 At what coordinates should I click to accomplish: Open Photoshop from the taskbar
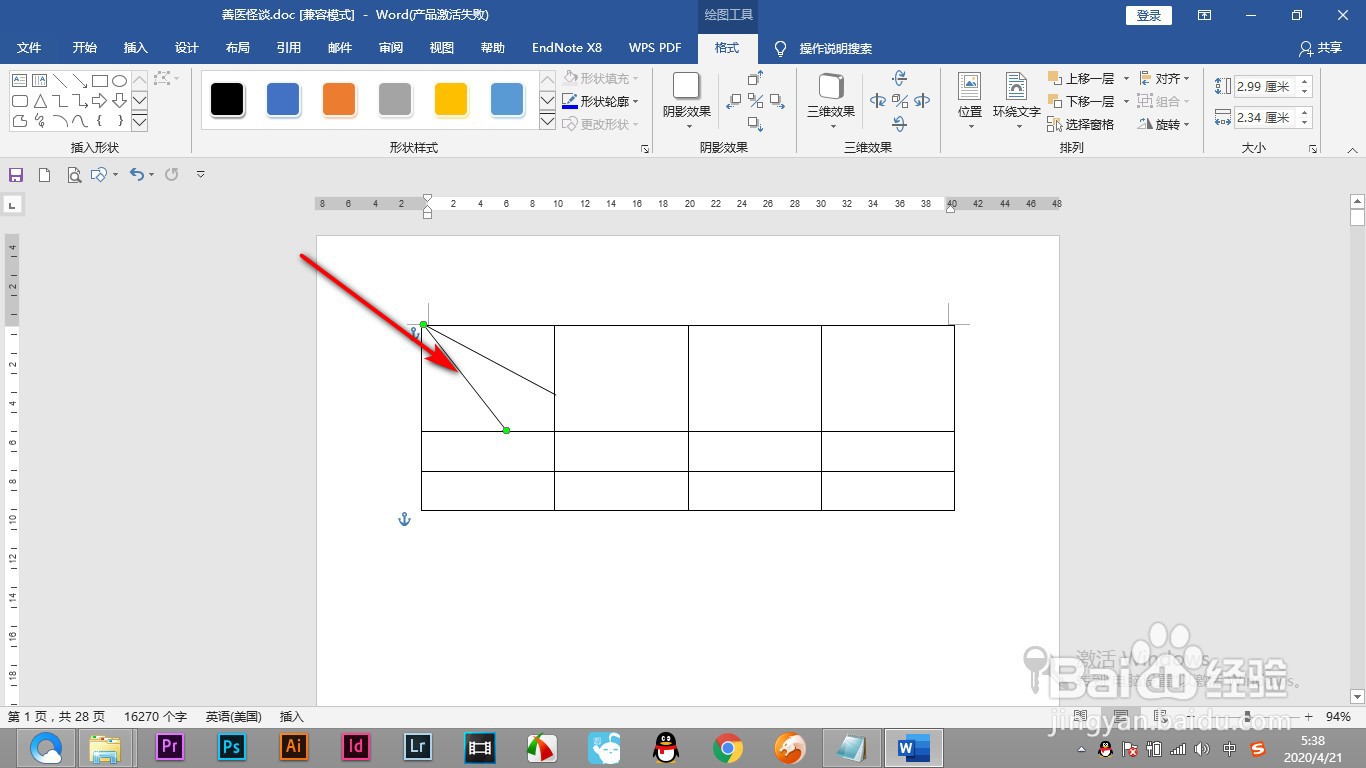(232, 747)
